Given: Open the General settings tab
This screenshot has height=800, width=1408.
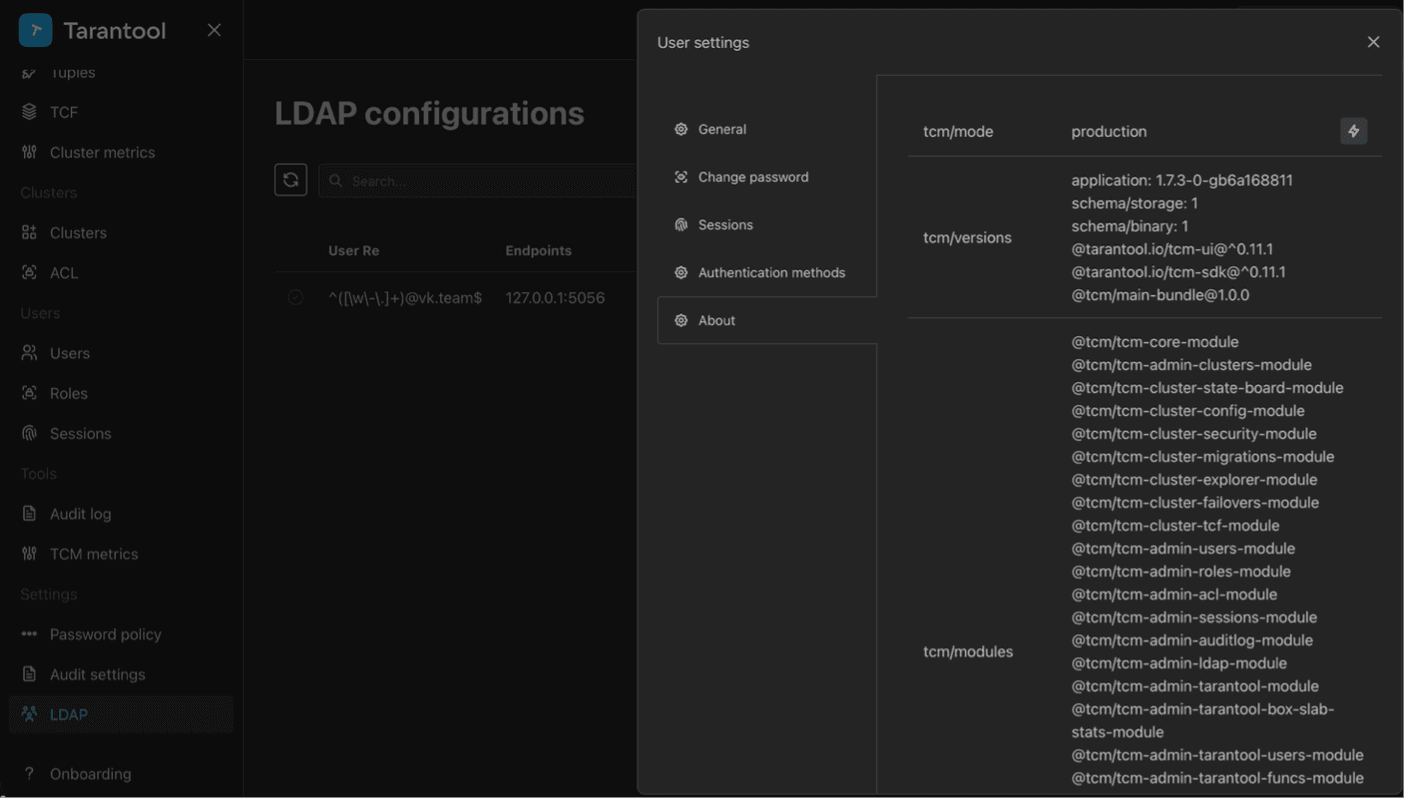Looking at the screenshot, I should coord(767,129).
